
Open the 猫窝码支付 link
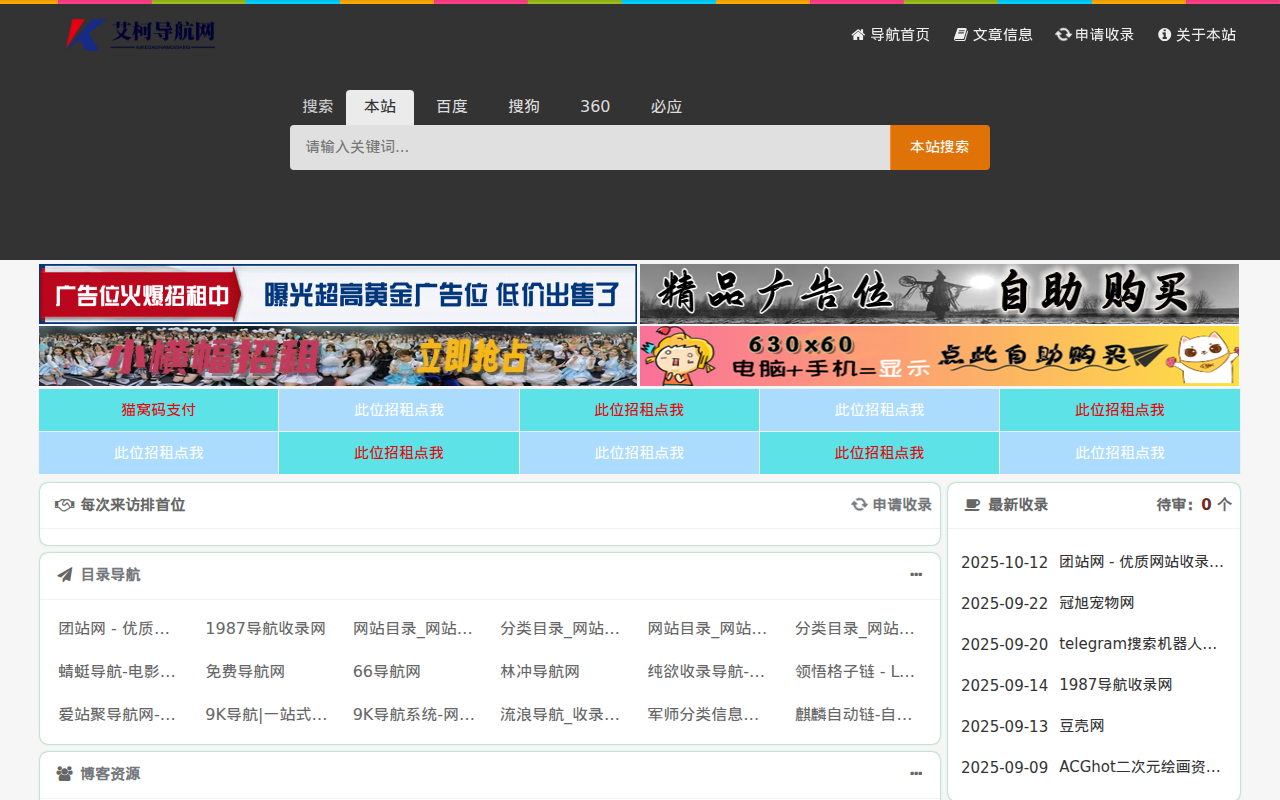point(158,410)
